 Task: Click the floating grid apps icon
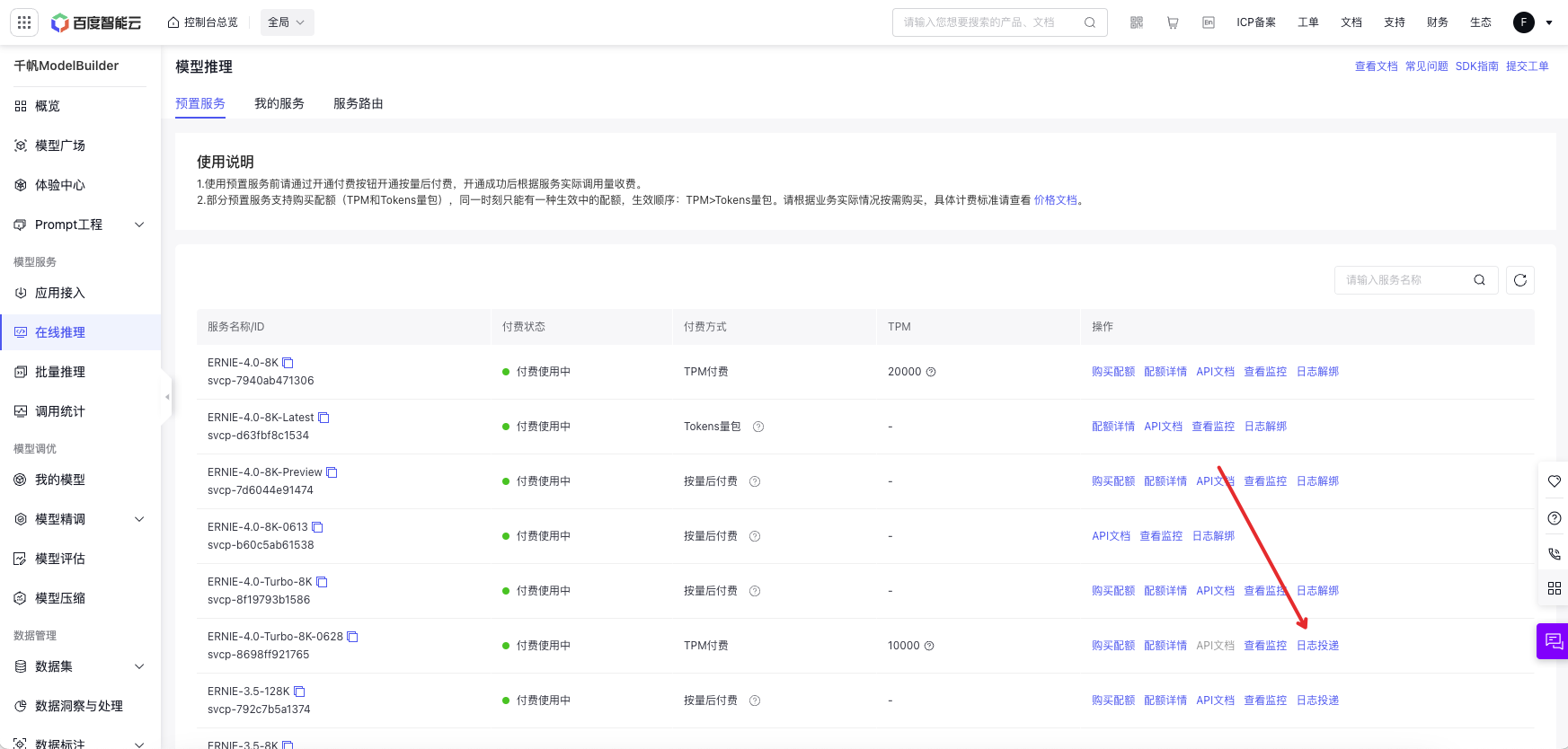pyautogui.click(x=1555, y=588)
